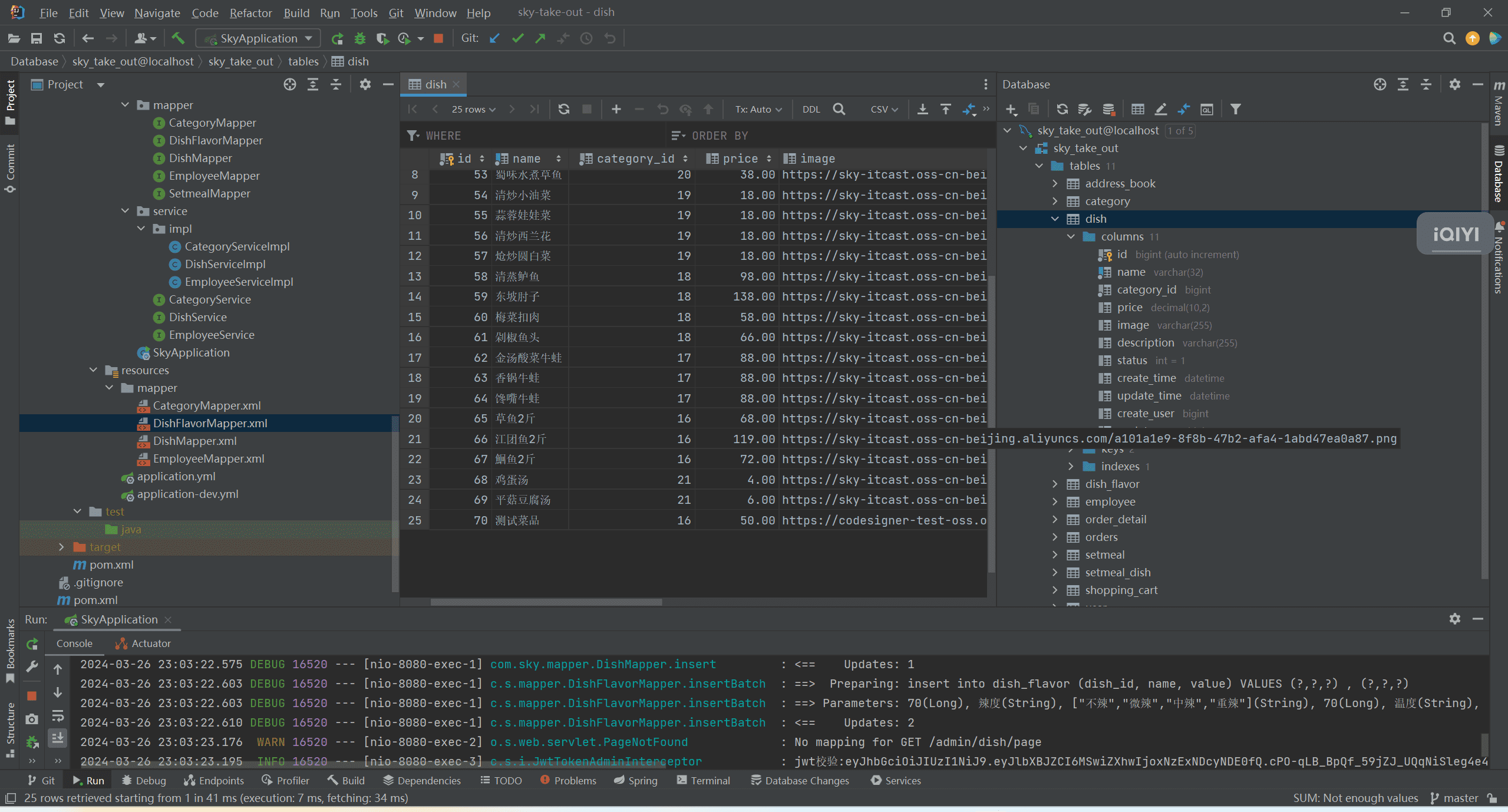
Task: Sort by price column header
Action: click(x=739, y=159)
